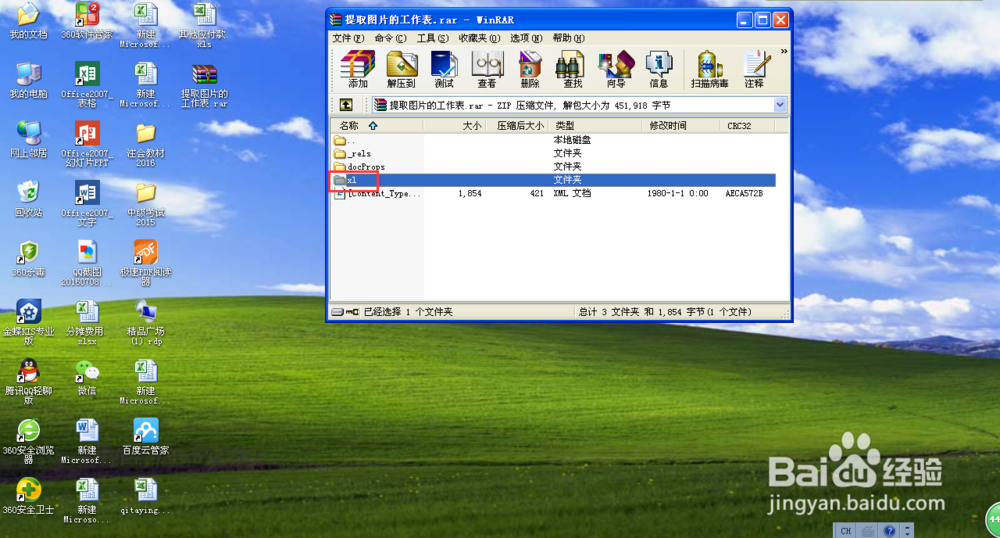1000x538 pixels.
Task: Open the archive path dropdown arrow
Action: tap(780, 105)
